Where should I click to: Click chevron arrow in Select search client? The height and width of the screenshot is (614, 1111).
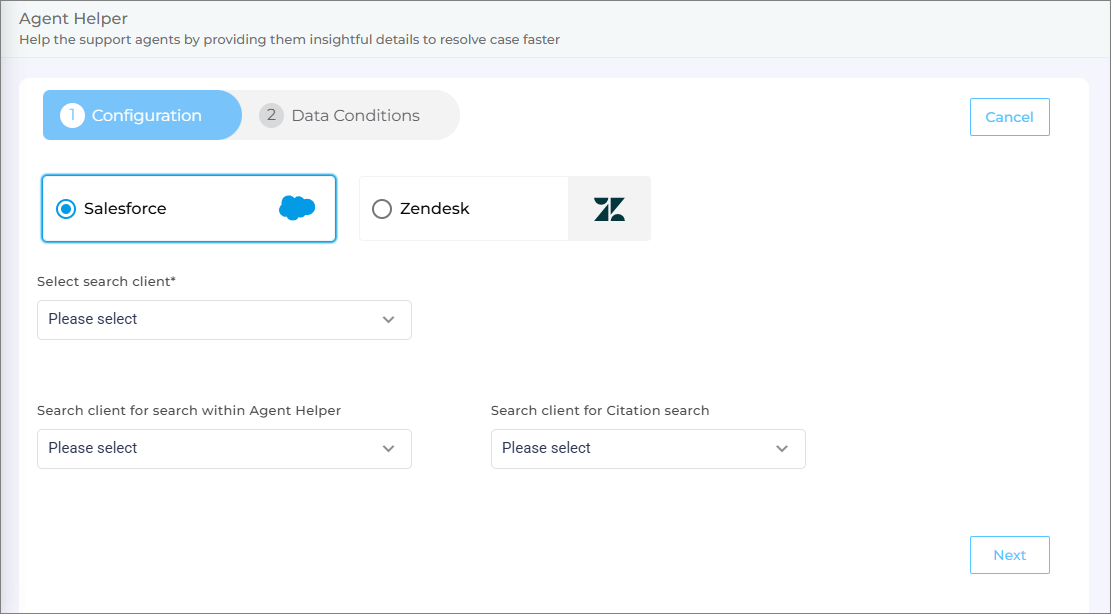(389, 320)
